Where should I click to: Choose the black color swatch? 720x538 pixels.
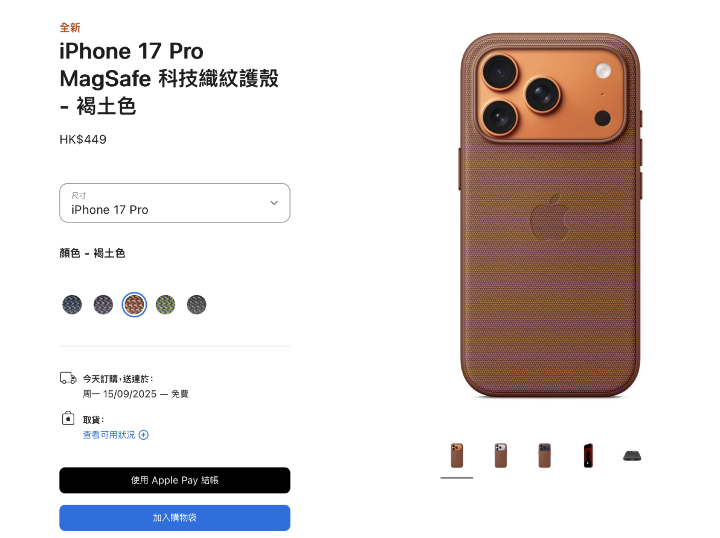point(197,304)
